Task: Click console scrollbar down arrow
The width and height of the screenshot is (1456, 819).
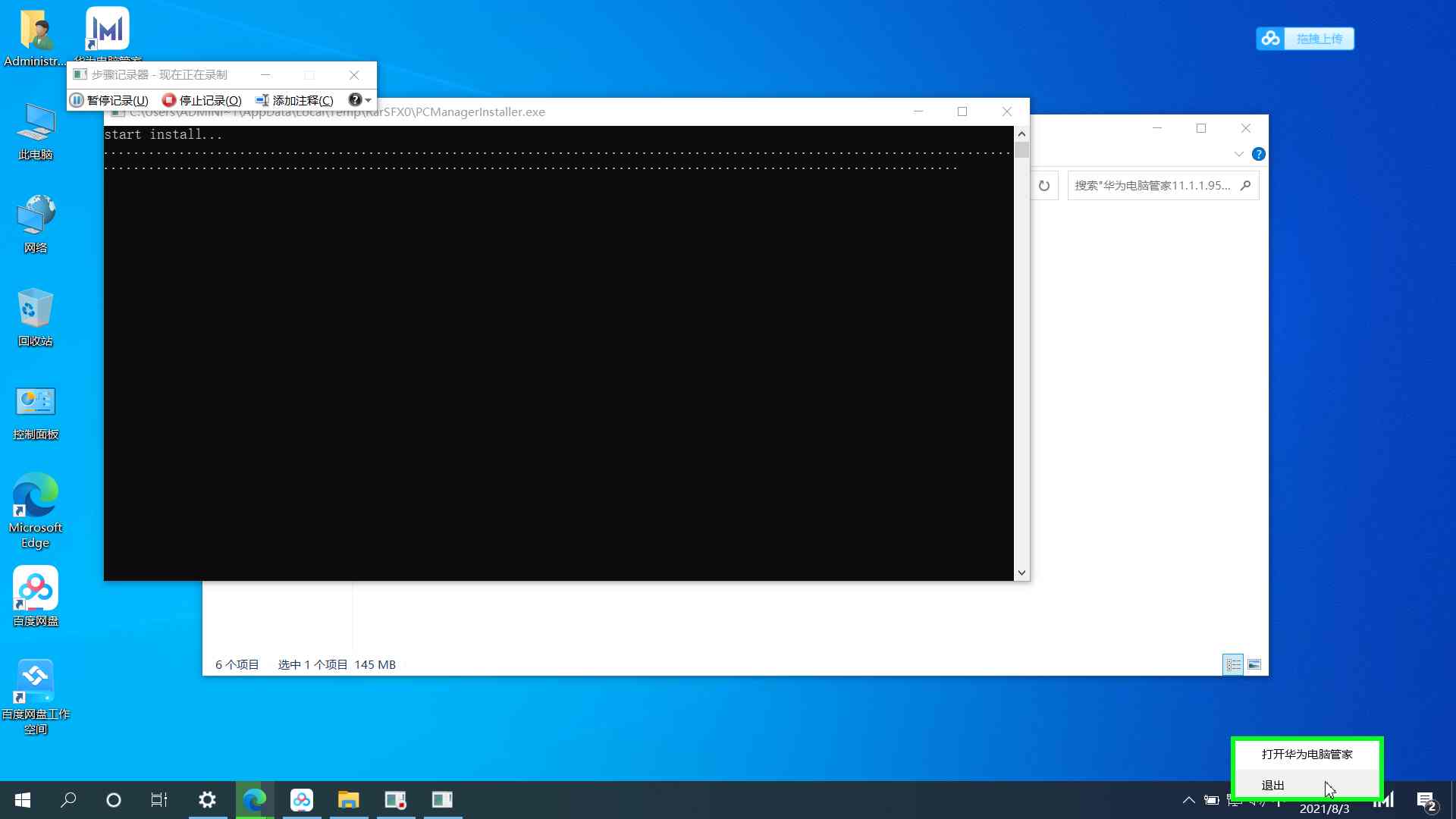Action: coord(1021,573)
